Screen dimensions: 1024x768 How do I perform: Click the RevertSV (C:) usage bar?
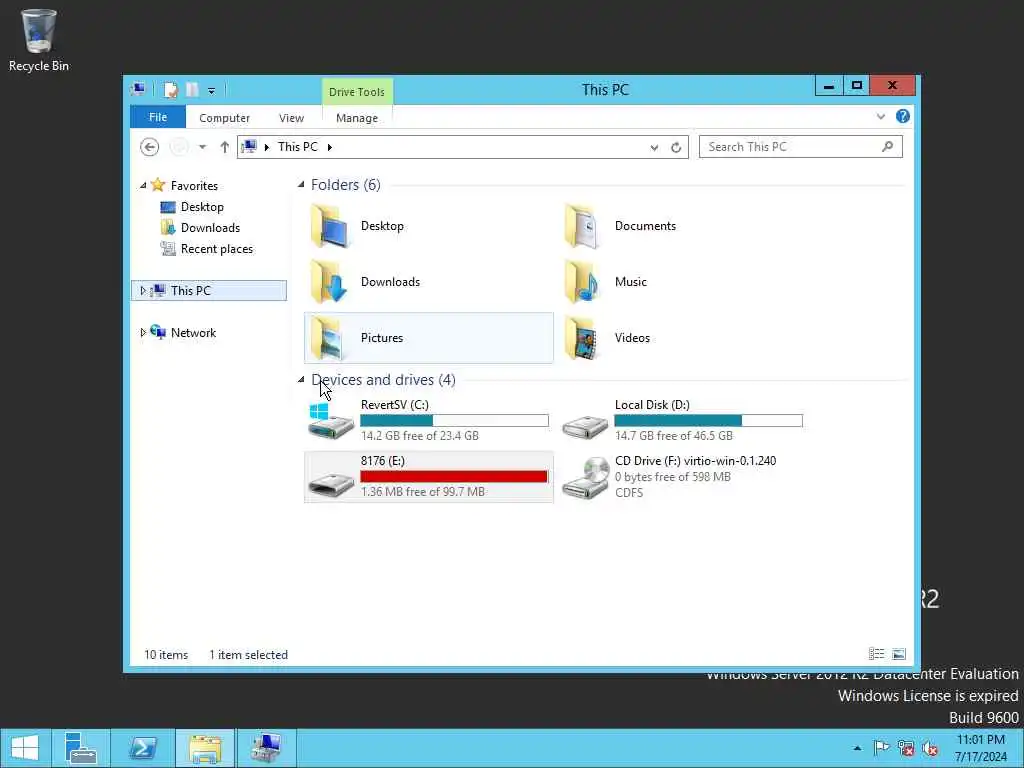455,421
